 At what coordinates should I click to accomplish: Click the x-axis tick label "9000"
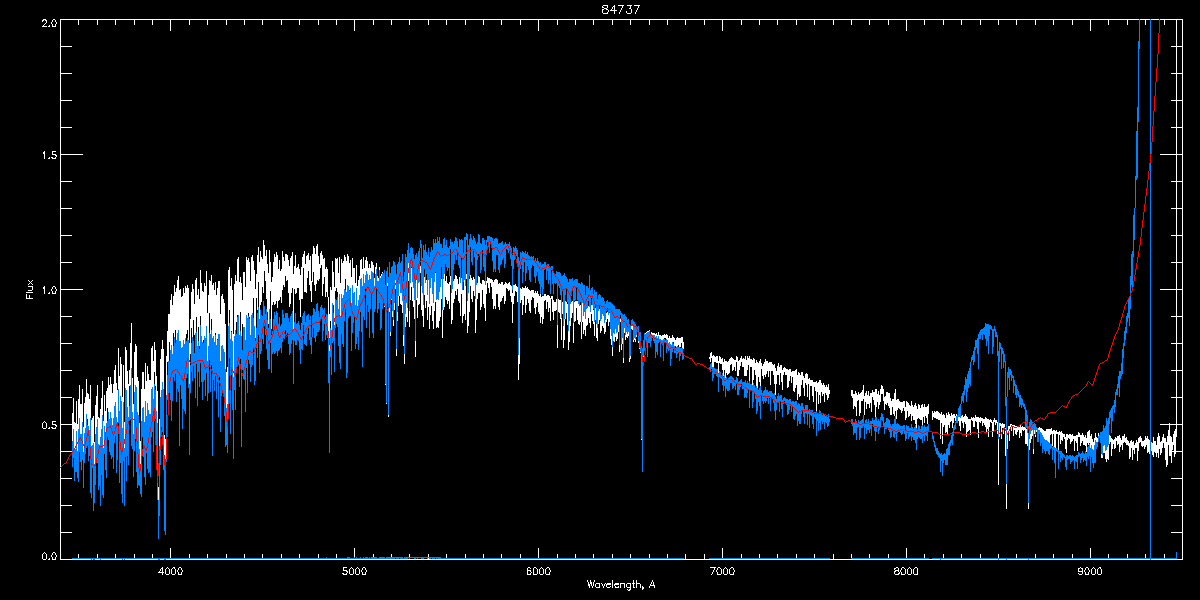[1090, 572]
